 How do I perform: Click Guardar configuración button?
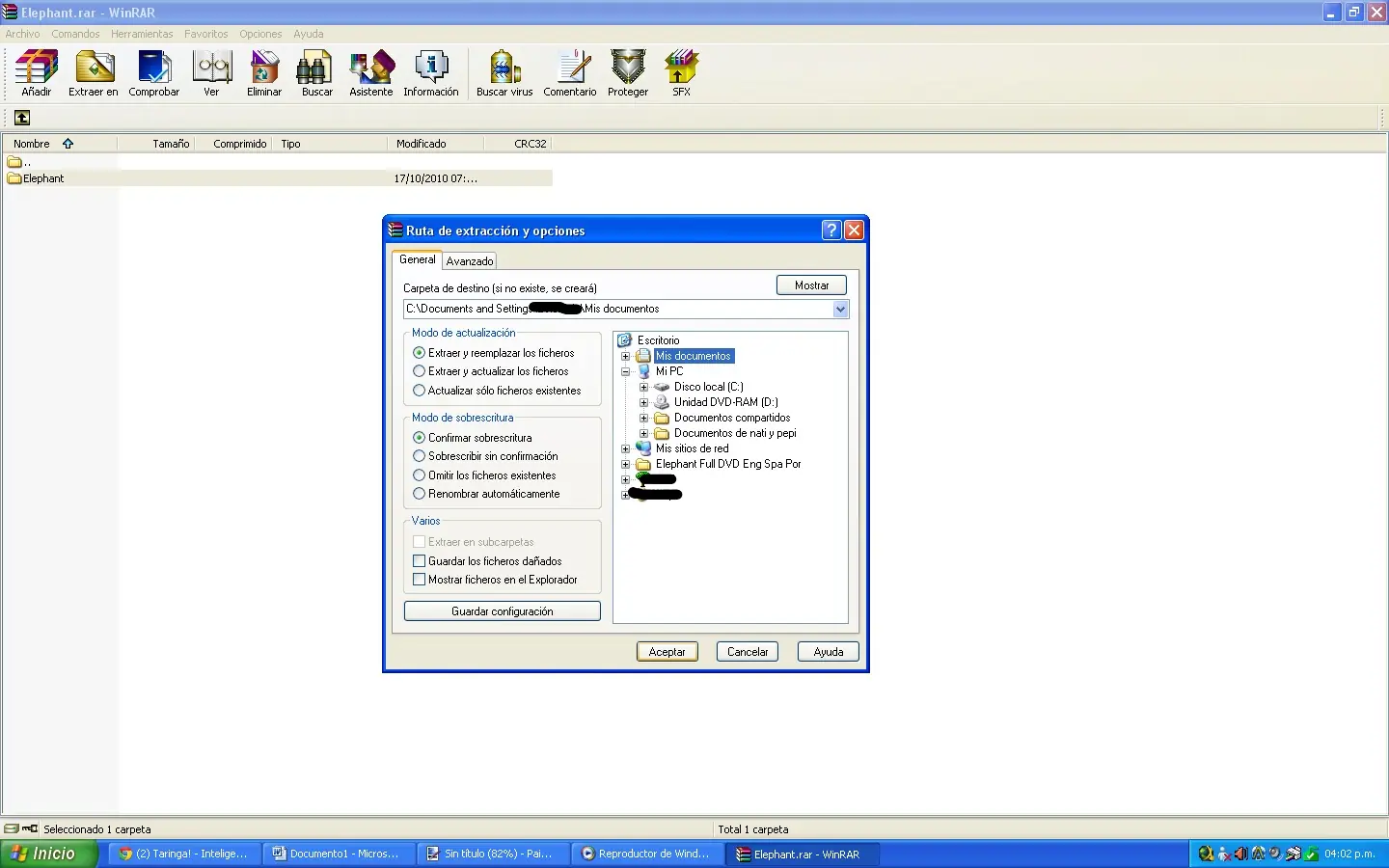502,611
